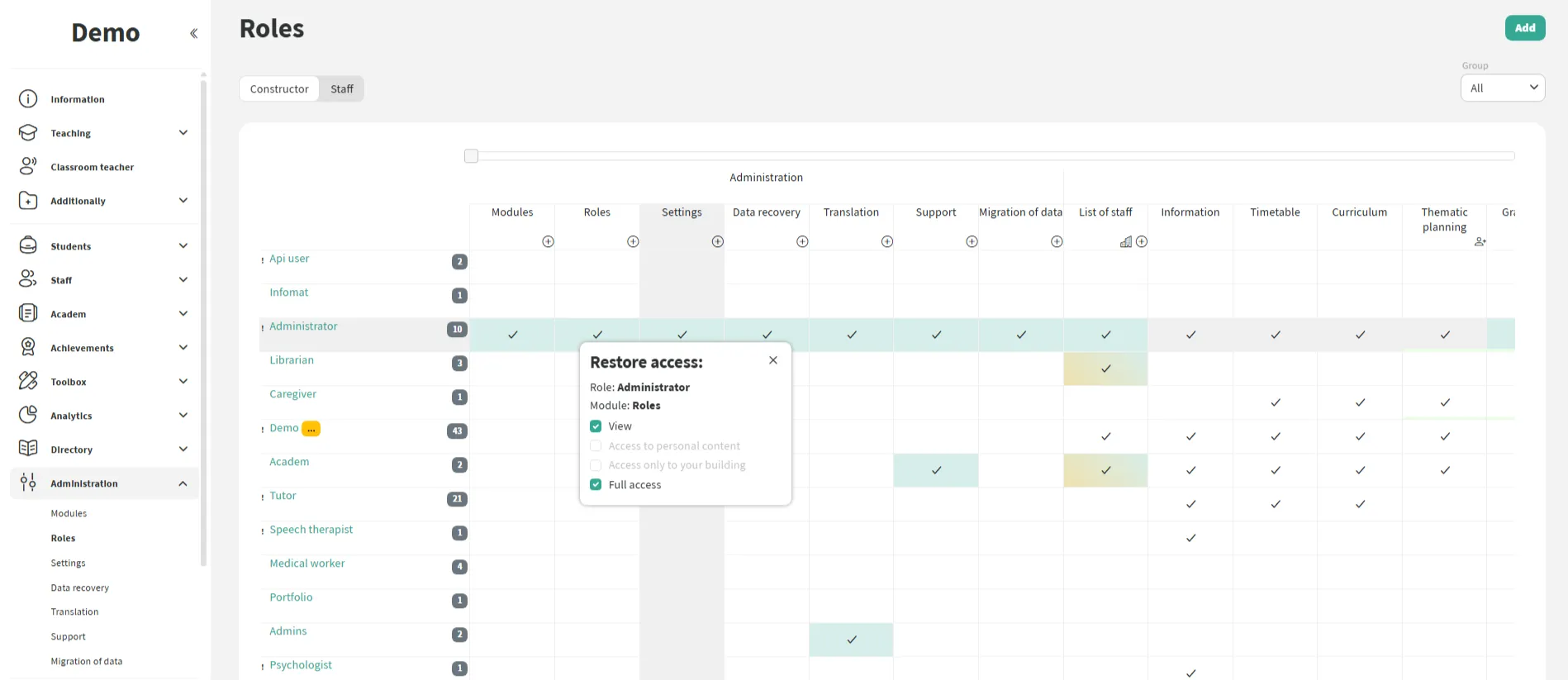
Task: Open the Information sidebar icon
Action: coord(28,99)
